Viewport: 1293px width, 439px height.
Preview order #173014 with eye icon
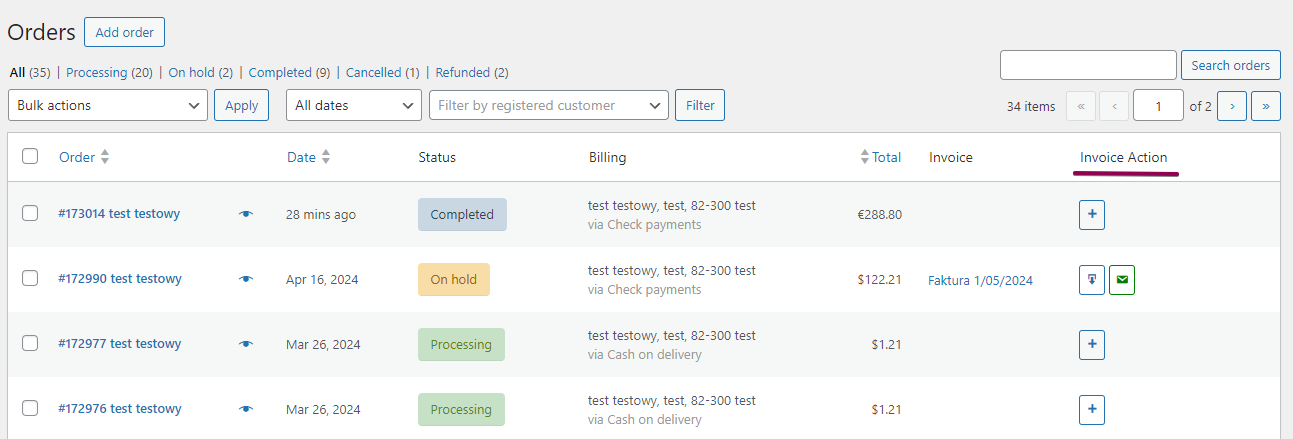click(x=246, y=214)
